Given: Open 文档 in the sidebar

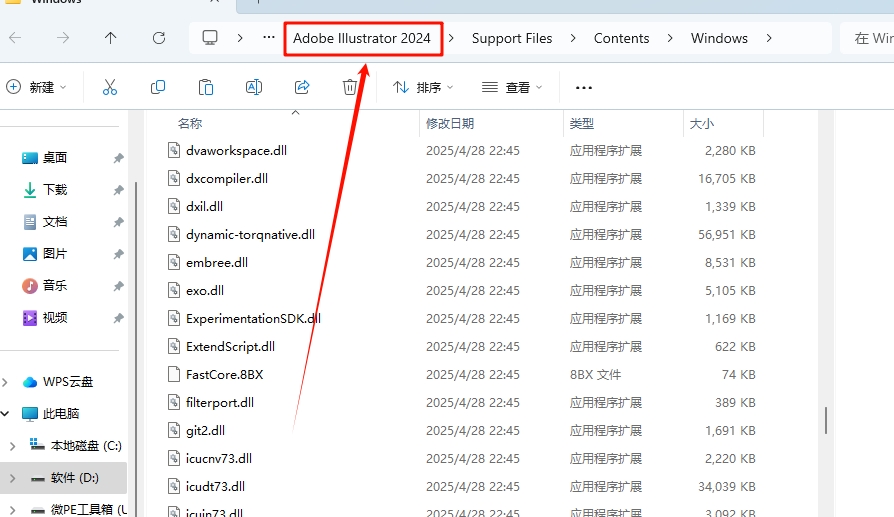Looking at the screenshot, I should point(55,222).
